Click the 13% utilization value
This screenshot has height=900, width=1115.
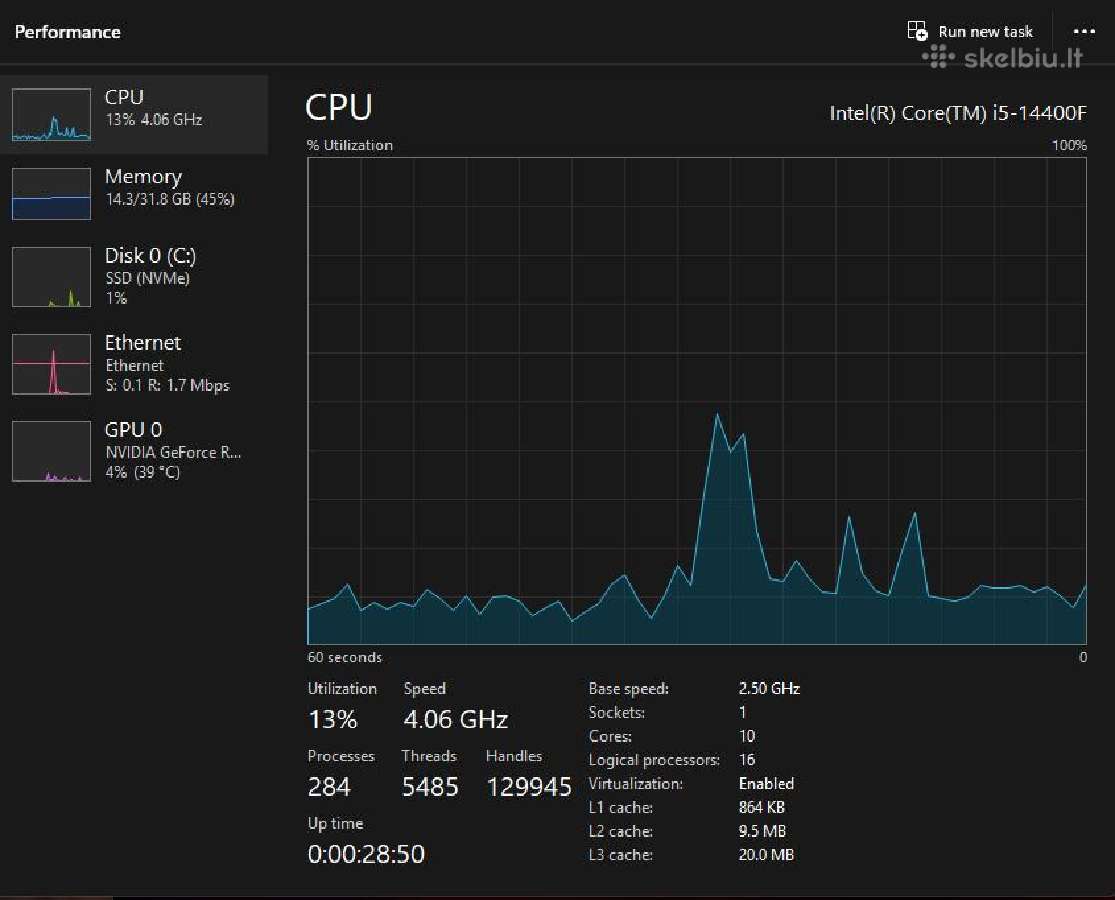[333, 719]
